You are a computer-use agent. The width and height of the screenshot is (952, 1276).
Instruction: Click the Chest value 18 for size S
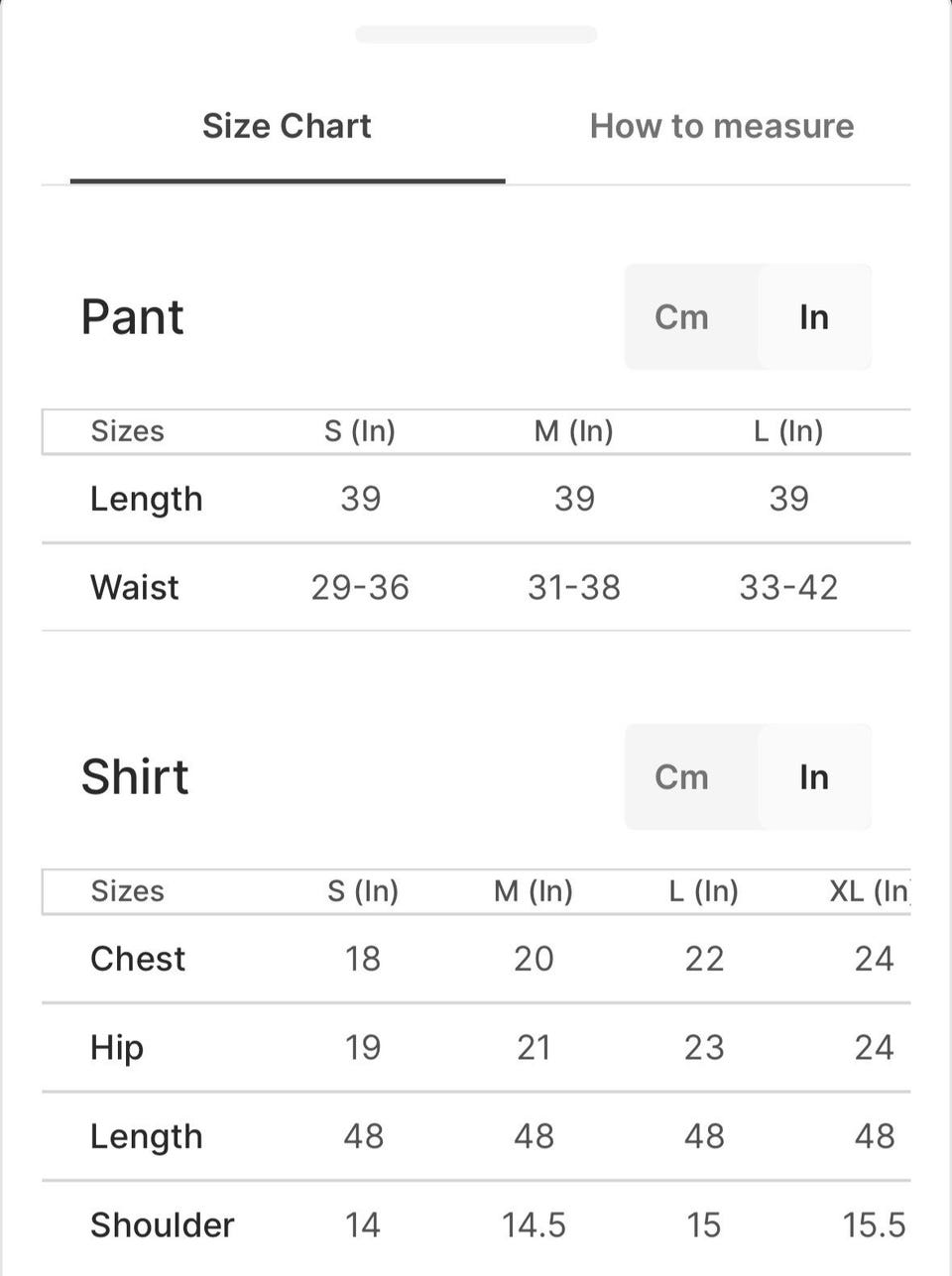click(x=363, y=959)
